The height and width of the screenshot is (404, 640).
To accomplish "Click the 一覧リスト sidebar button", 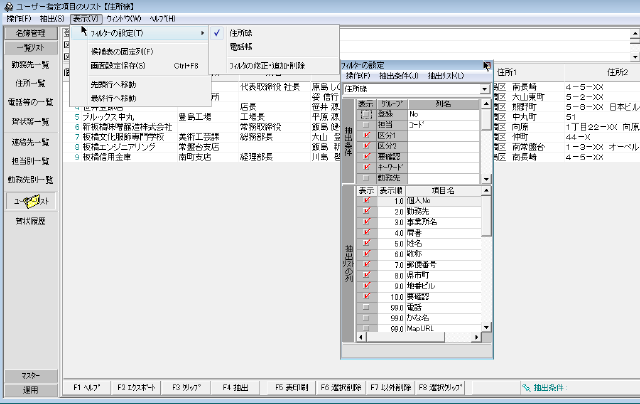I will [31, 48].
